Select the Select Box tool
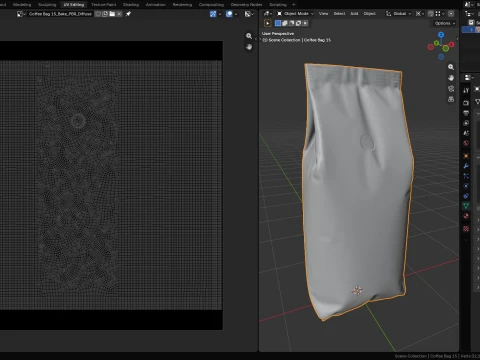Screen dimensions: 480x360 (x=268, y=23)
